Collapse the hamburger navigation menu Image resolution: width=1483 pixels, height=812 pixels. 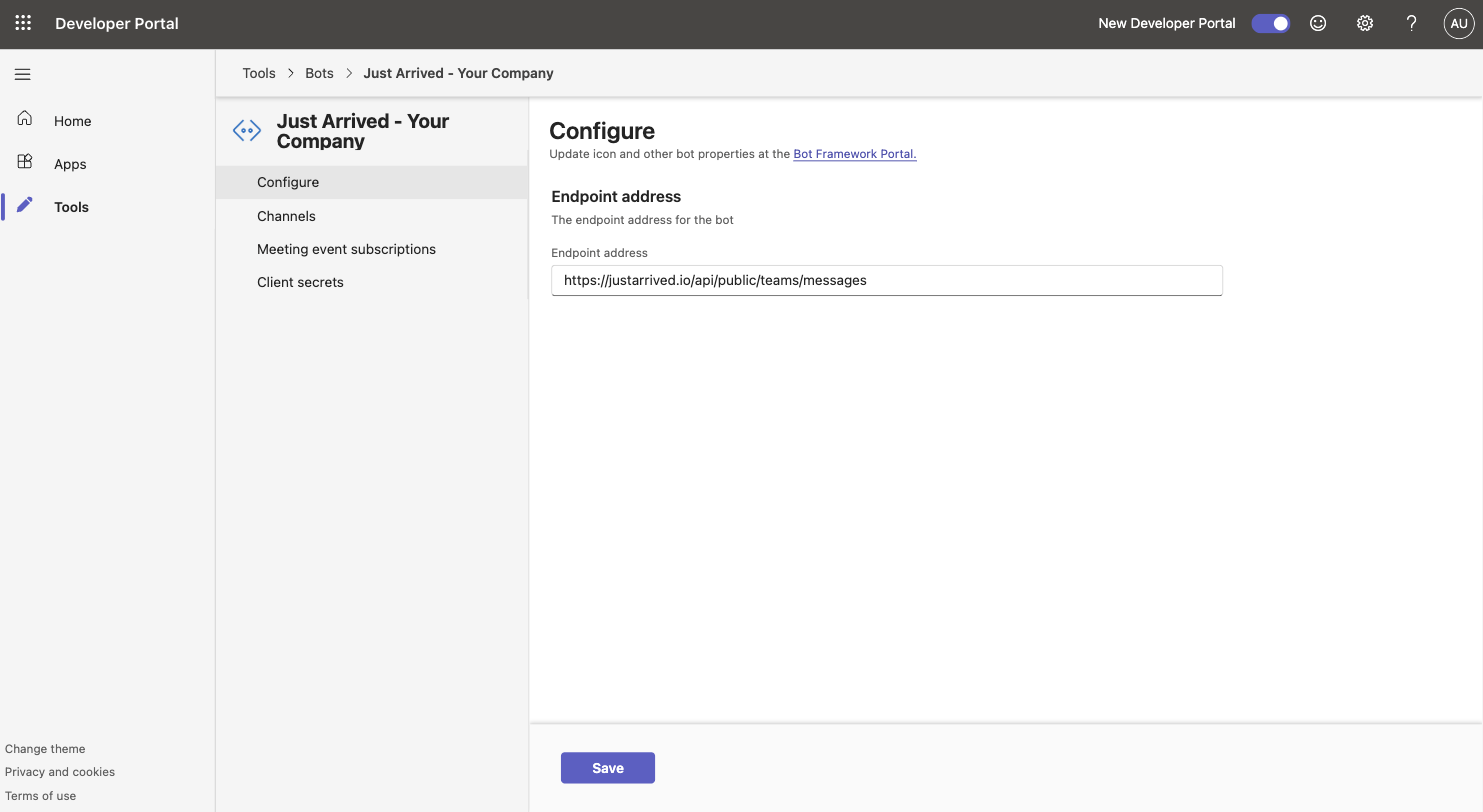point(23,74)
